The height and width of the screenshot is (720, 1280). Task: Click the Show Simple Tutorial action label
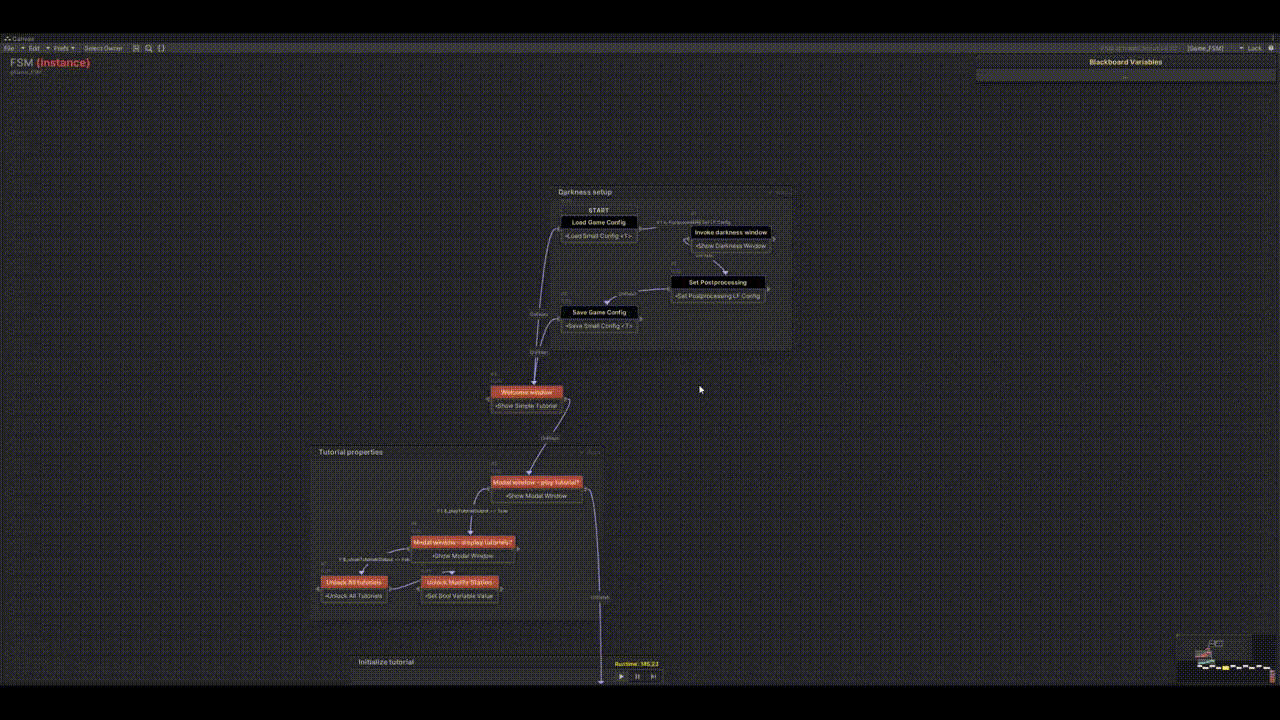tap(526, 406)
